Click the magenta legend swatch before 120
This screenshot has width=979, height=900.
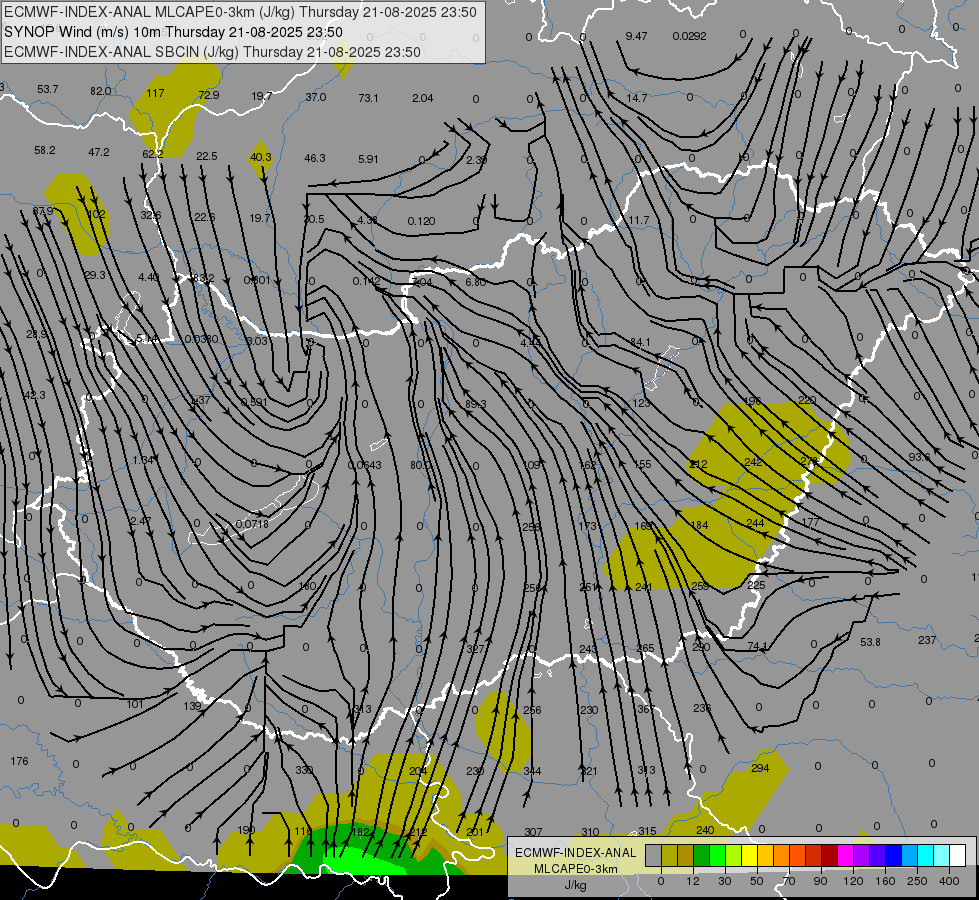(x=845, y=855)
